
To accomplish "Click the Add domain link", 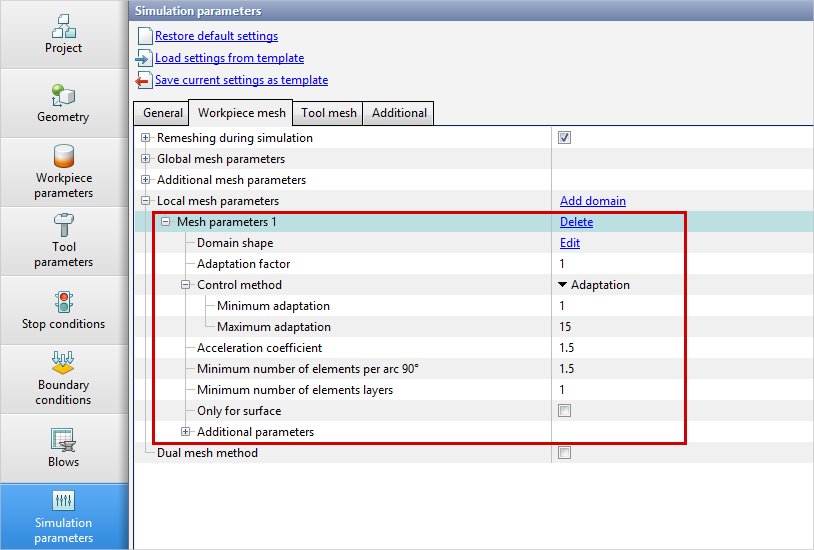I will pos(592,201).
